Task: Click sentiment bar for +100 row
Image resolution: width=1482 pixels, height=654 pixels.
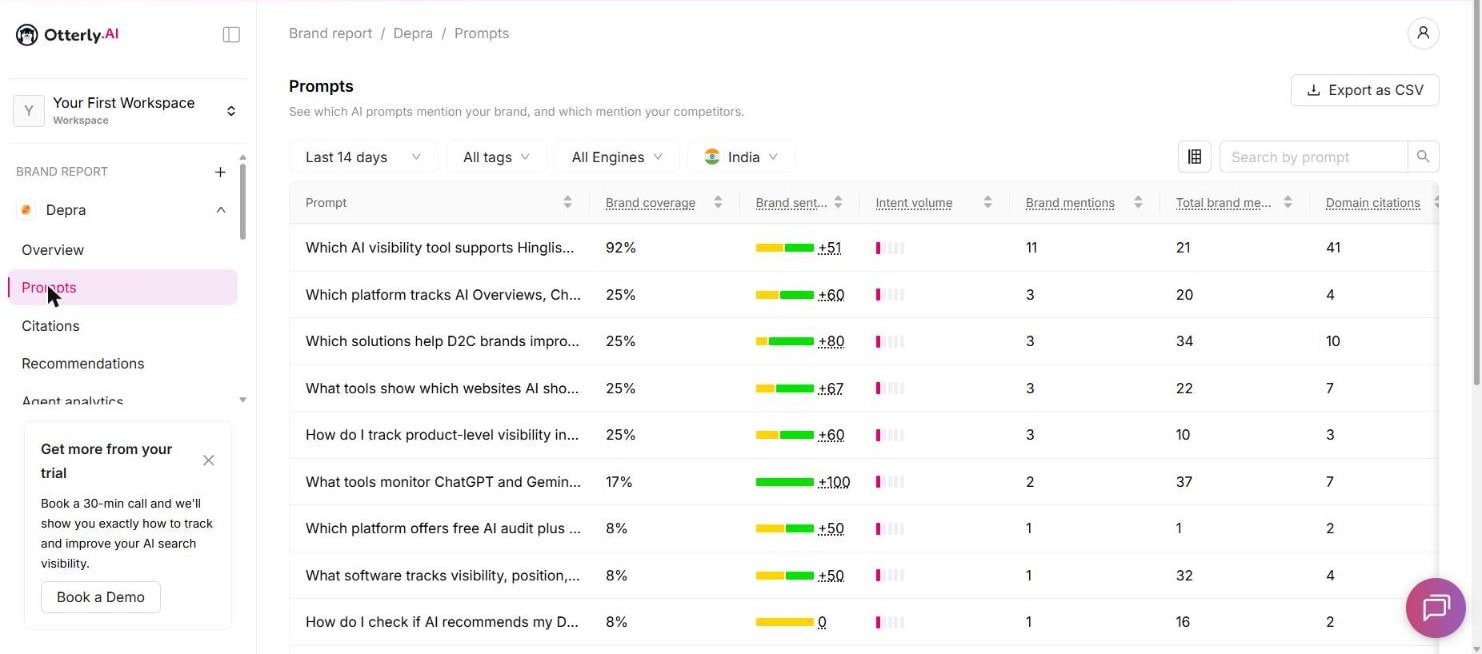Action: click(x=785, y=482)
